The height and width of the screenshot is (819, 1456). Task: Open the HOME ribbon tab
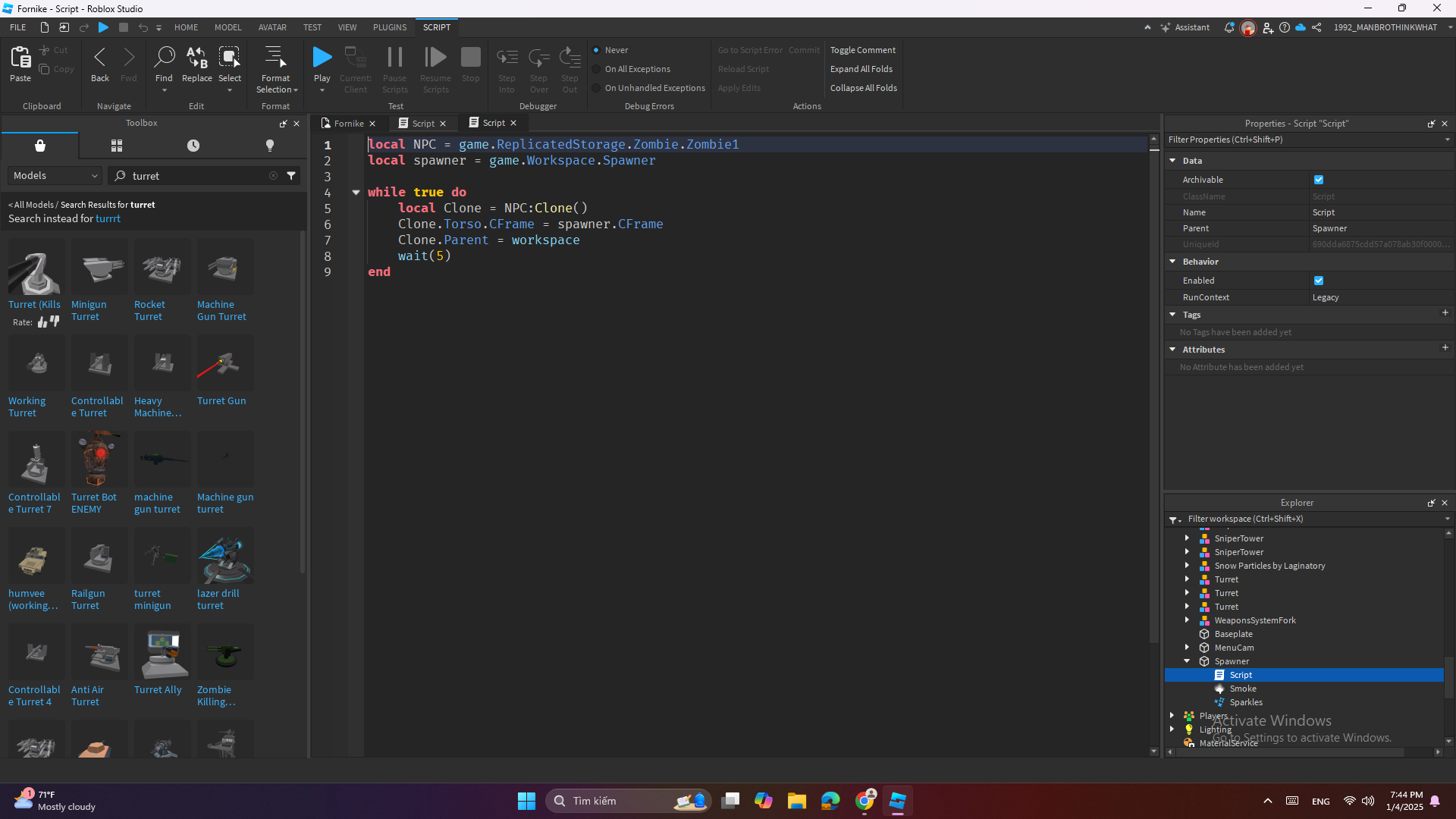pos(186,27)
